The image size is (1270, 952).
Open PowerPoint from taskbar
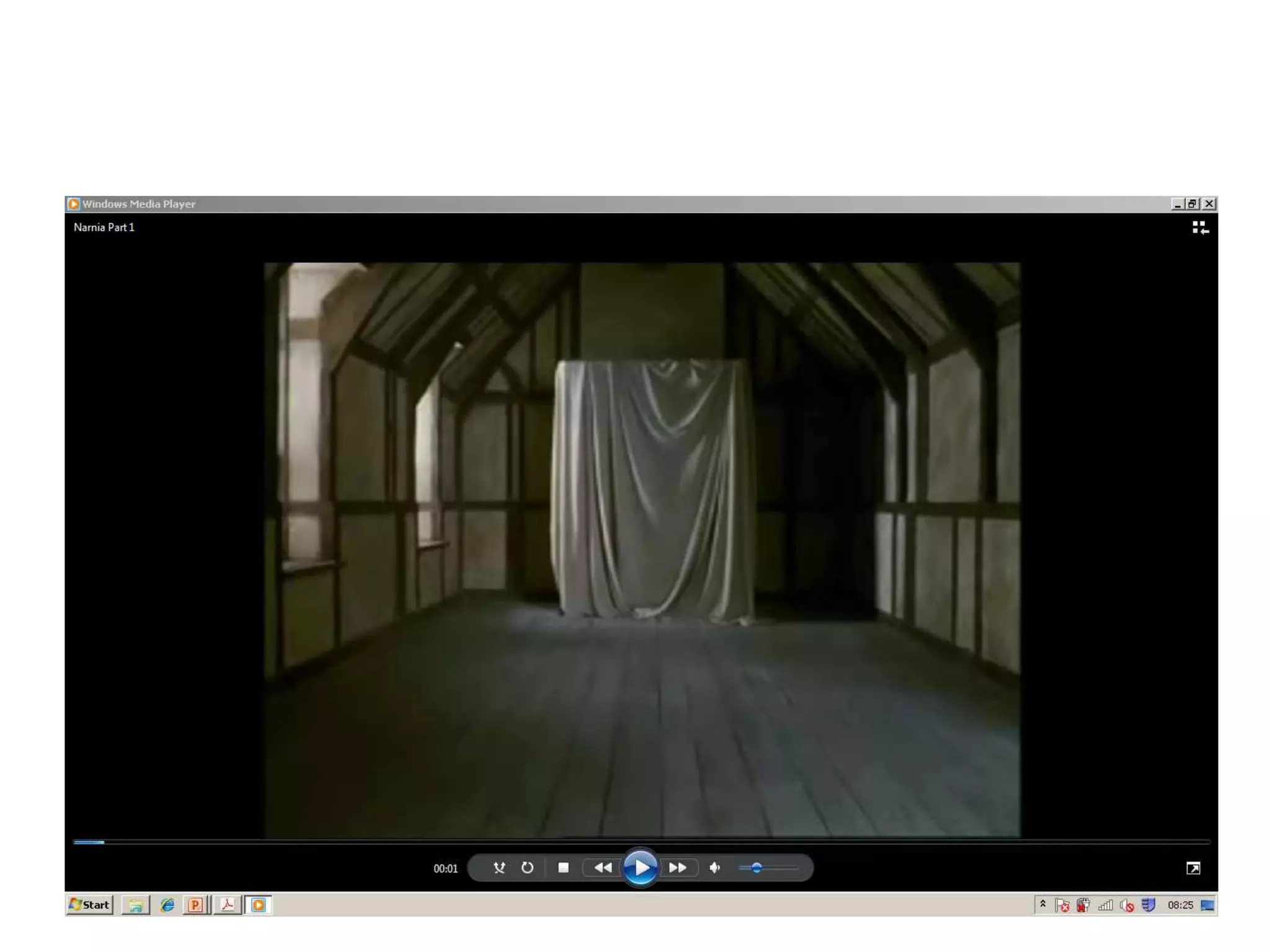195,906
